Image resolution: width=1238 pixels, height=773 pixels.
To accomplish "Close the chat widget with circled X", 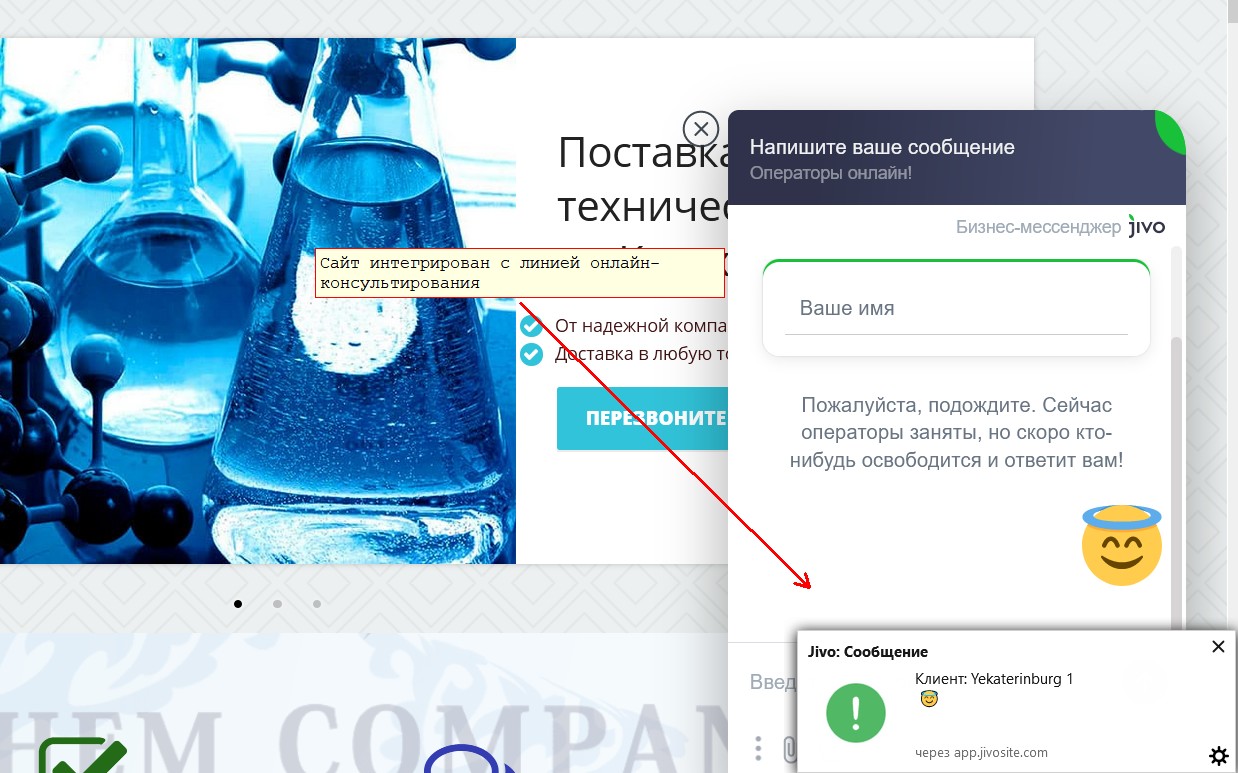I will (x=701, y=129).
